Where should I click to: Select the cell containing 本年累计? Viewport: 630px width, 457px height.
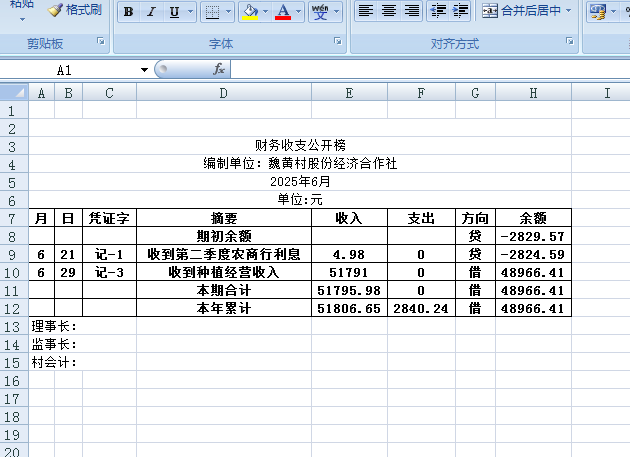[x=223, y=309]
